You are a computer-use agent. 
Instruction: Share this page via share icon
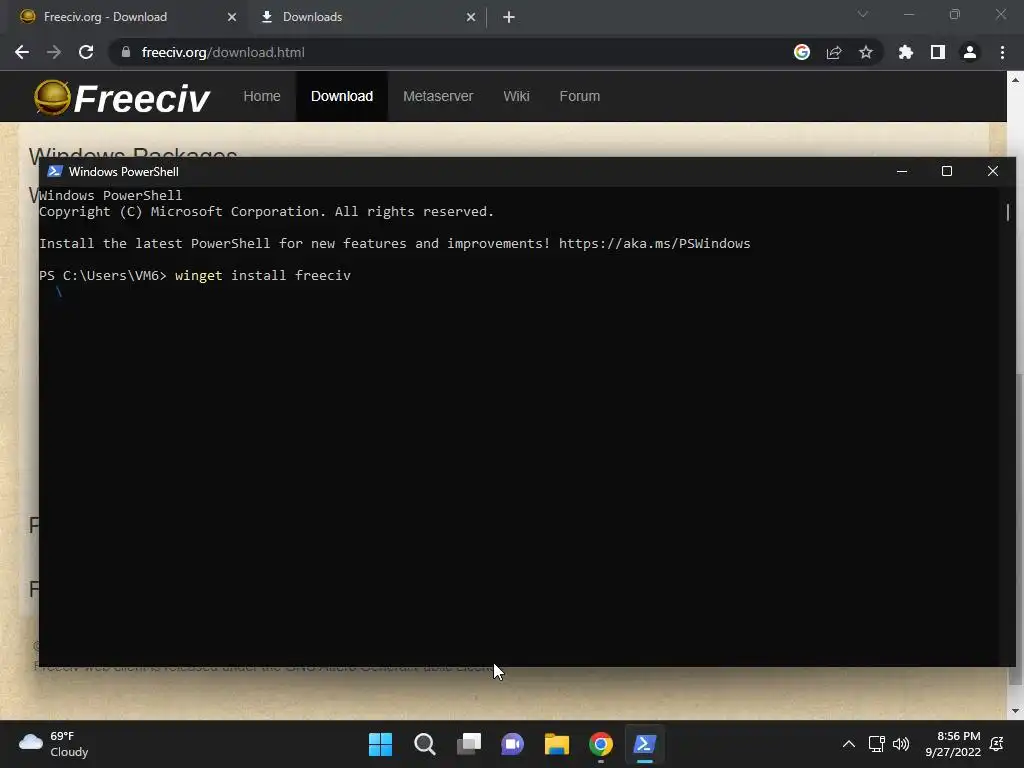coord(834,52)
